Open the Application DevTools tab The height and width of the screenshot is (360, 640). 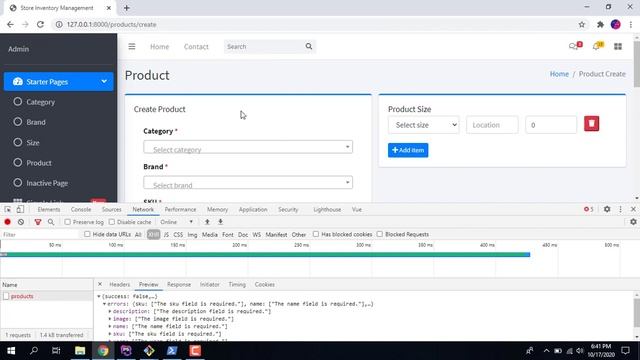tap(253, 209)
